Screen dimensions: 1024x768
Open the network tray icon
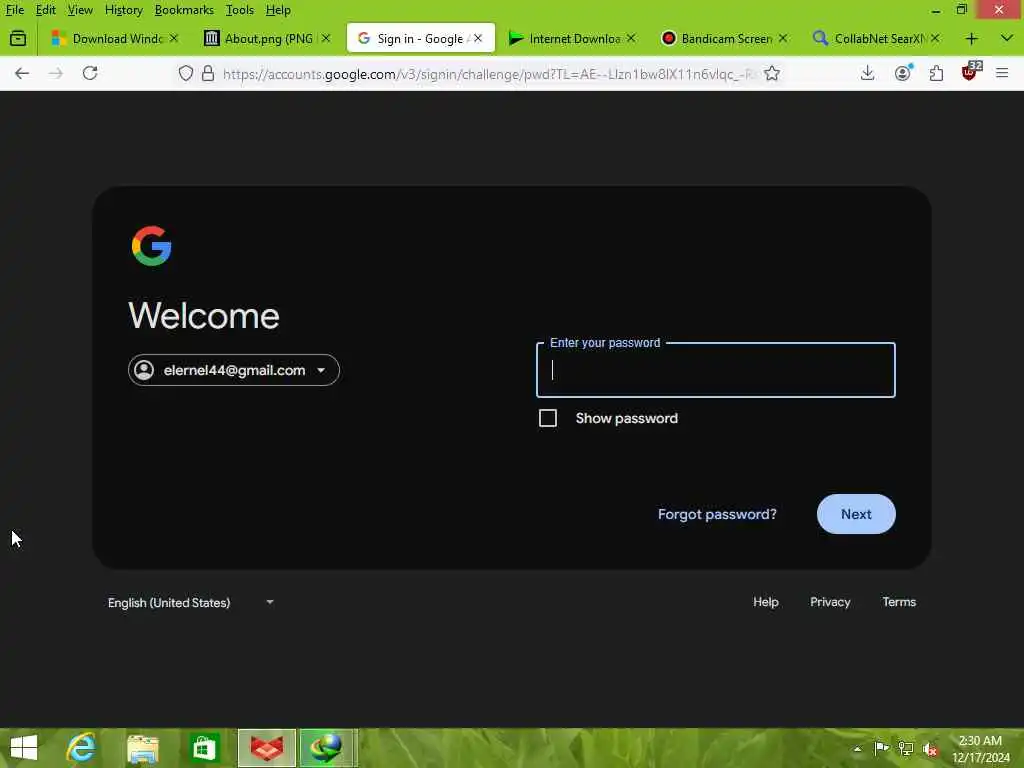click(906, 748)
